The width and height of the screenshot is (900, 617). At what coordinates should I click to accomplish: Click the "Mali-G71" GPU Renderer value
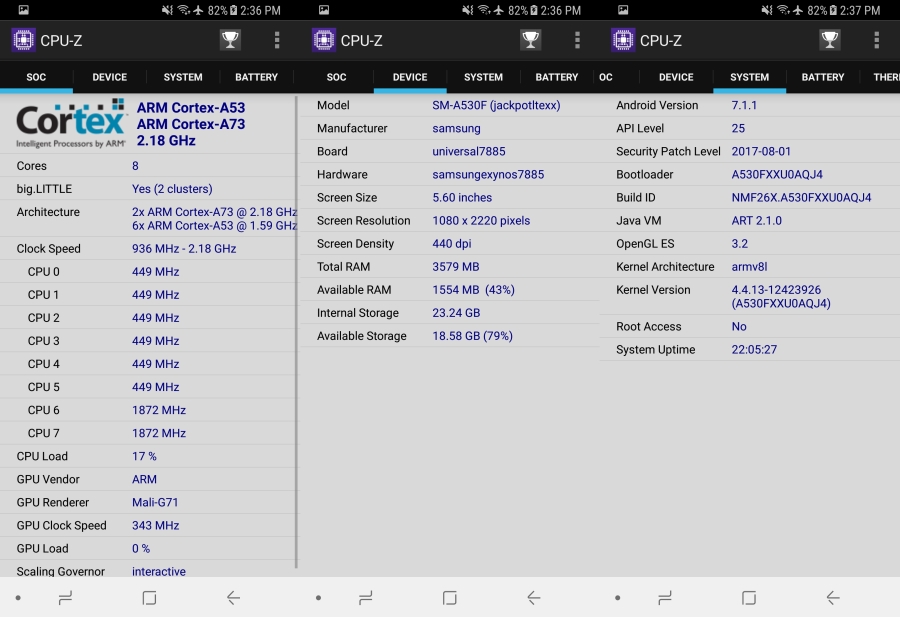[x=155, y=502]
